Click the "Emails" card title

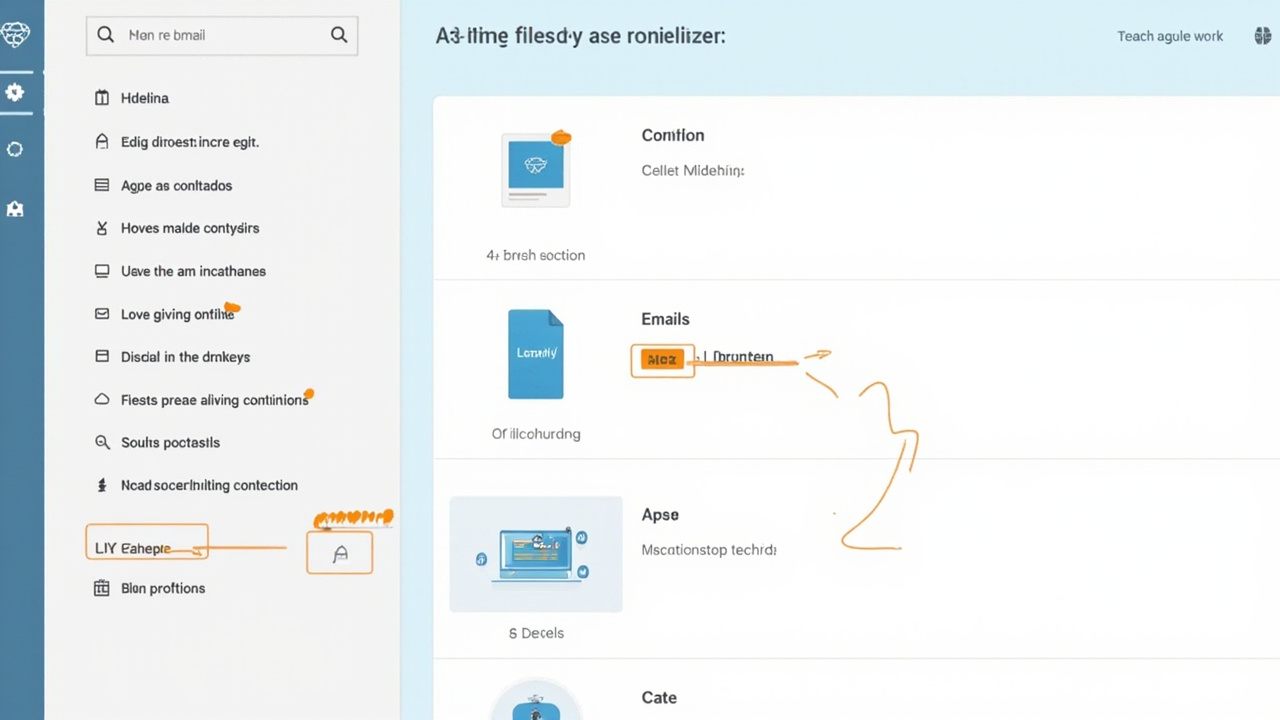tap(665, 319)
